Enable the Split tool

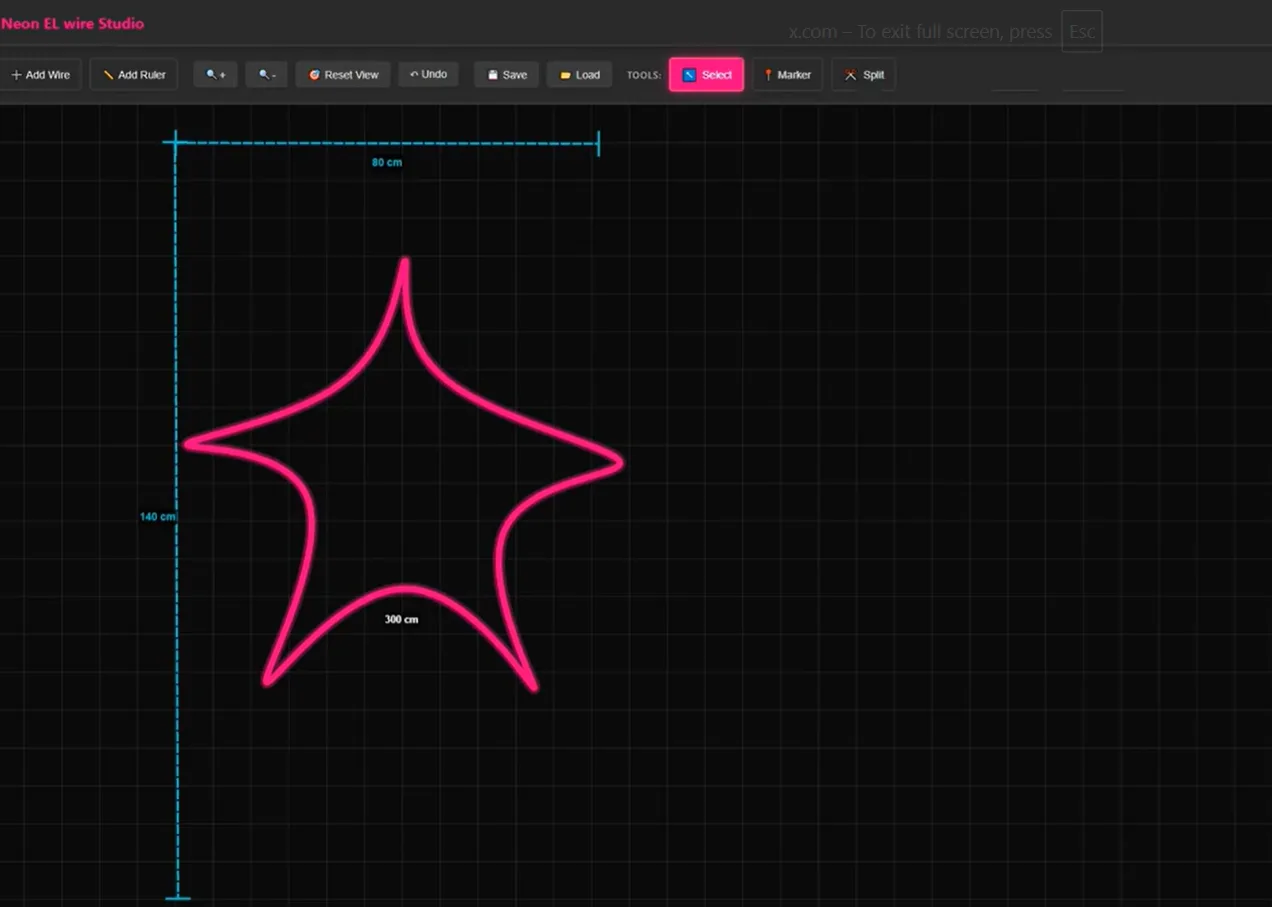[864, 75]
